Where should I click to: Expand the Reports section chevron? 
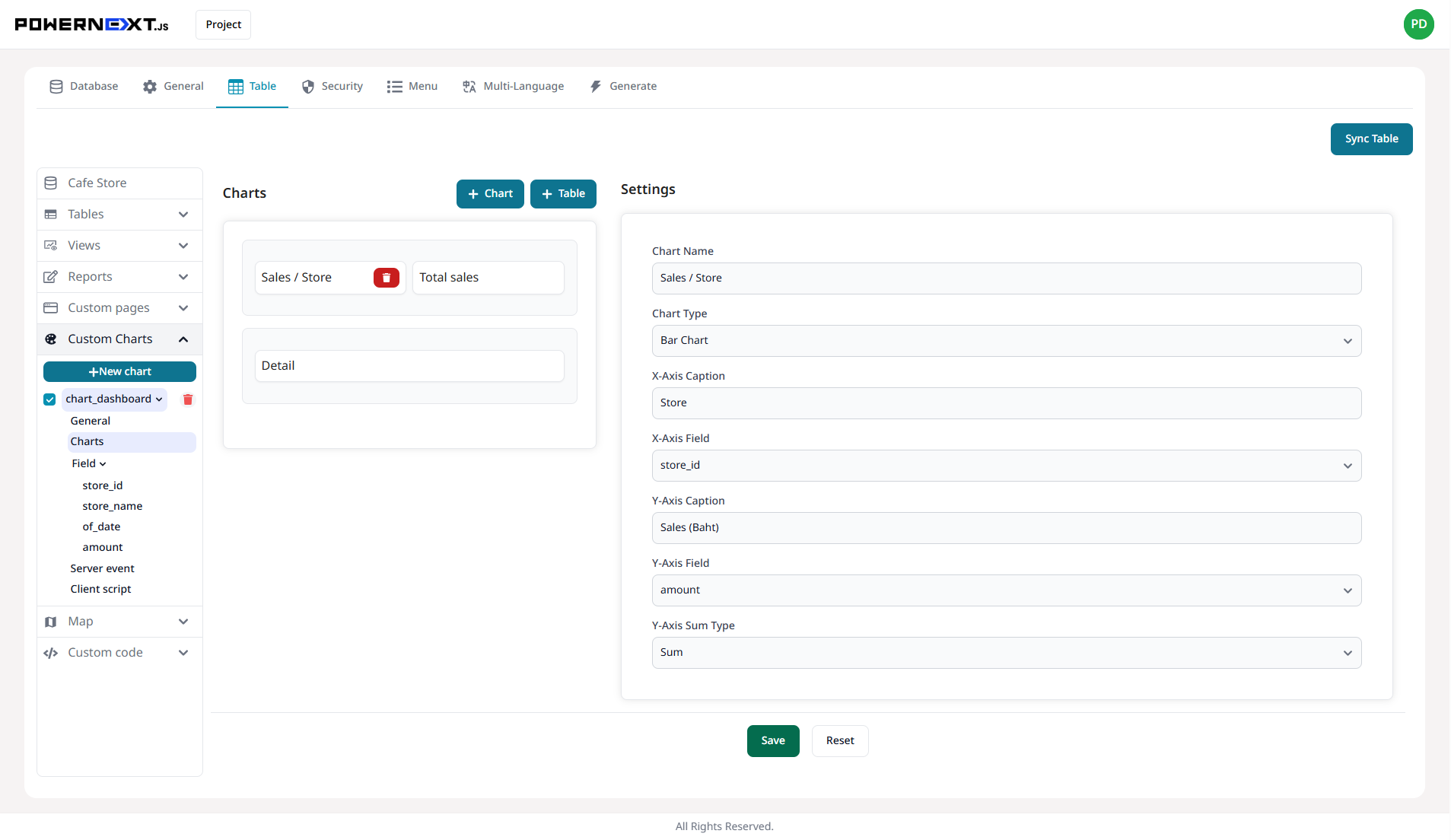183,277
